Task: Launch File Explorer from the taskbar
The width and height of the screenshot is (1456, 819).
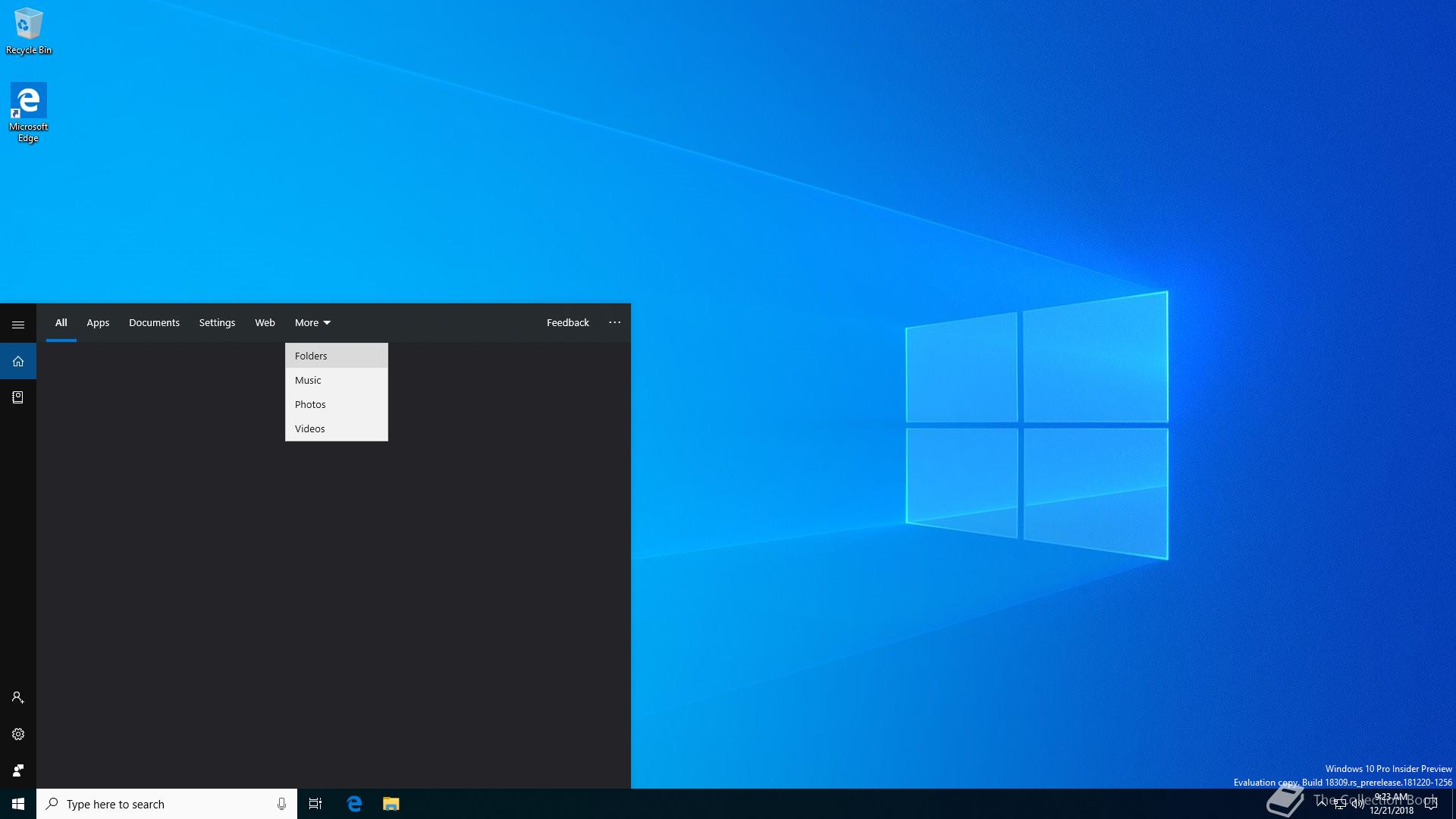Action: [x=391, y=804]
